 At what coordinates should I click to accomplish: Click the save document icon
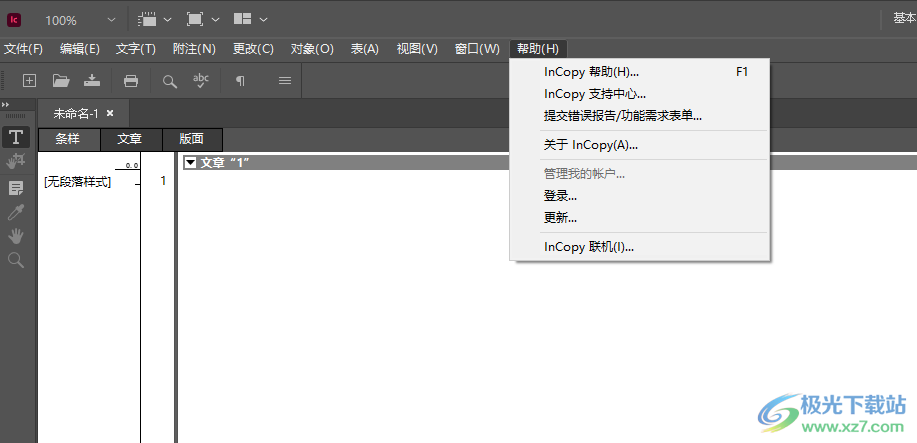[92, 81]
